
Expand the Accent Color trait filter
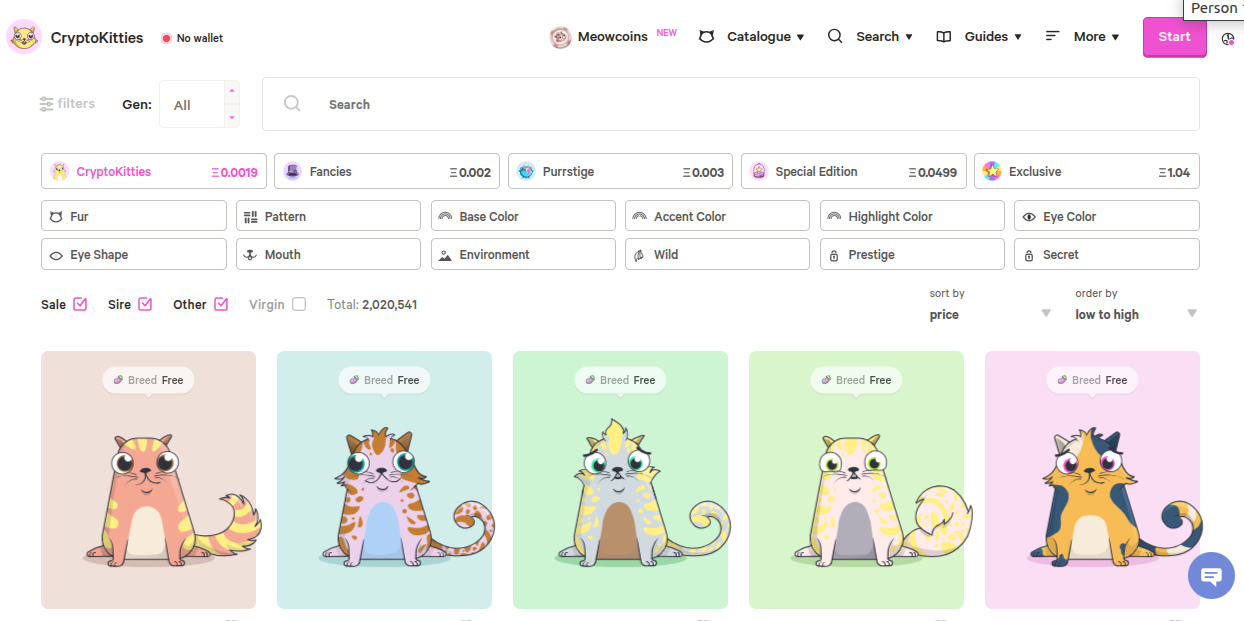point(717,216)
